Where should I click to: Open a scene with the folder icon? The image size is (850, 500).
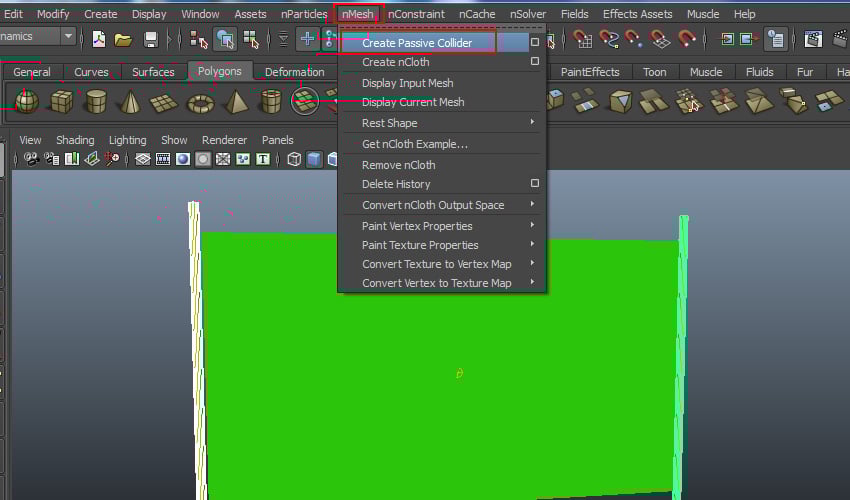pyautogui.click(x=123, y=39)
